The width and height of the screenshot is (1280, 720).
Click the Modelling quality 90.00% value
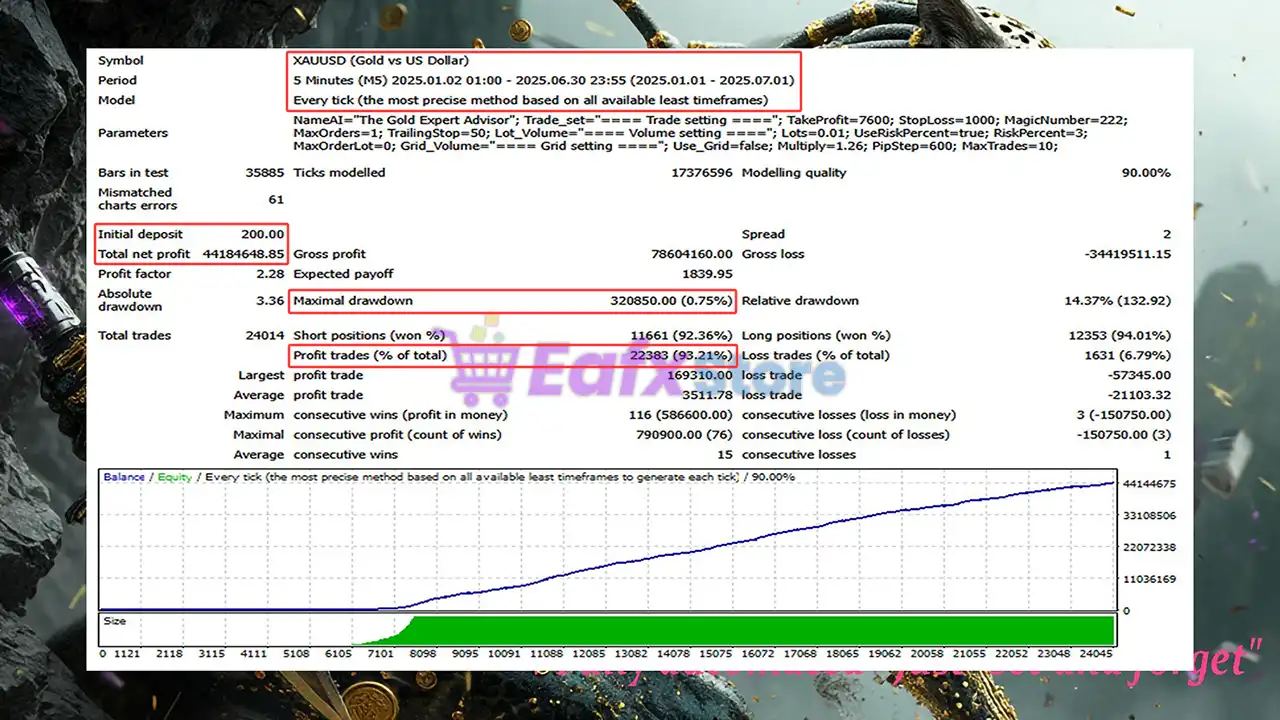click(1145, 173)
